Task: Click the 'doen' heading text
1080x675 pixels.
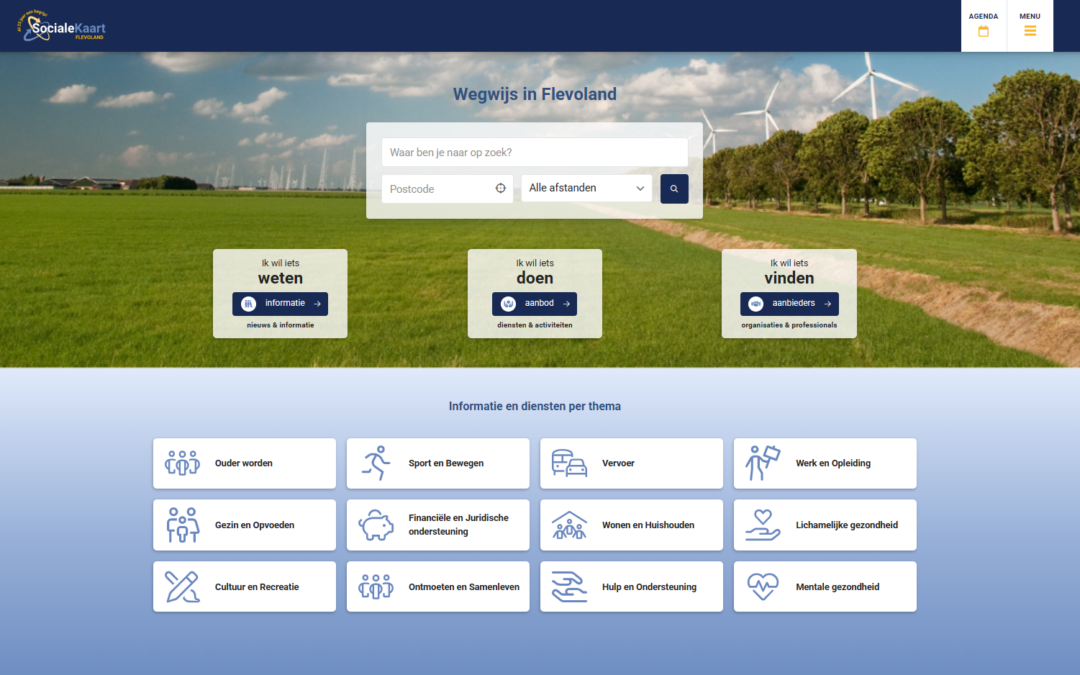Action: 534,278
